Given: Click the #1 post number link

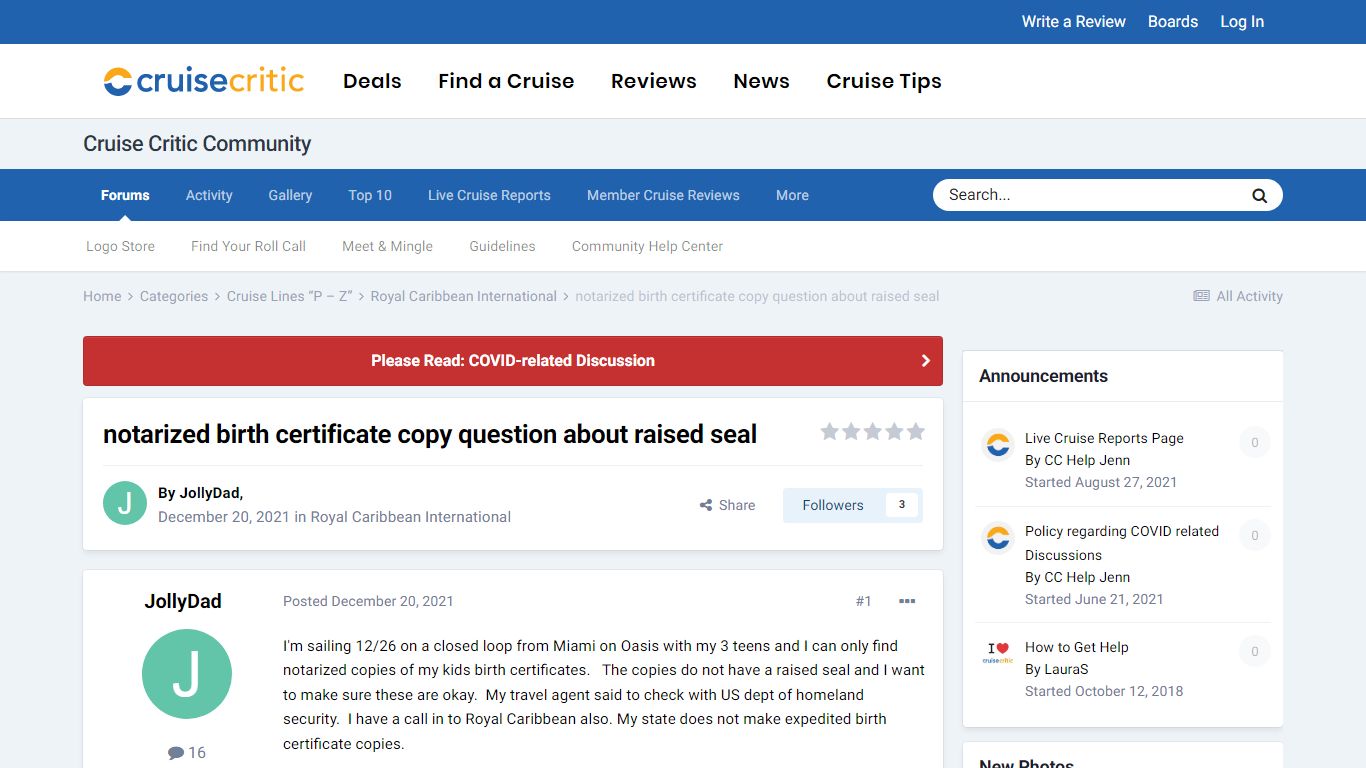Looking at the screenshot, I should [864, 601].
